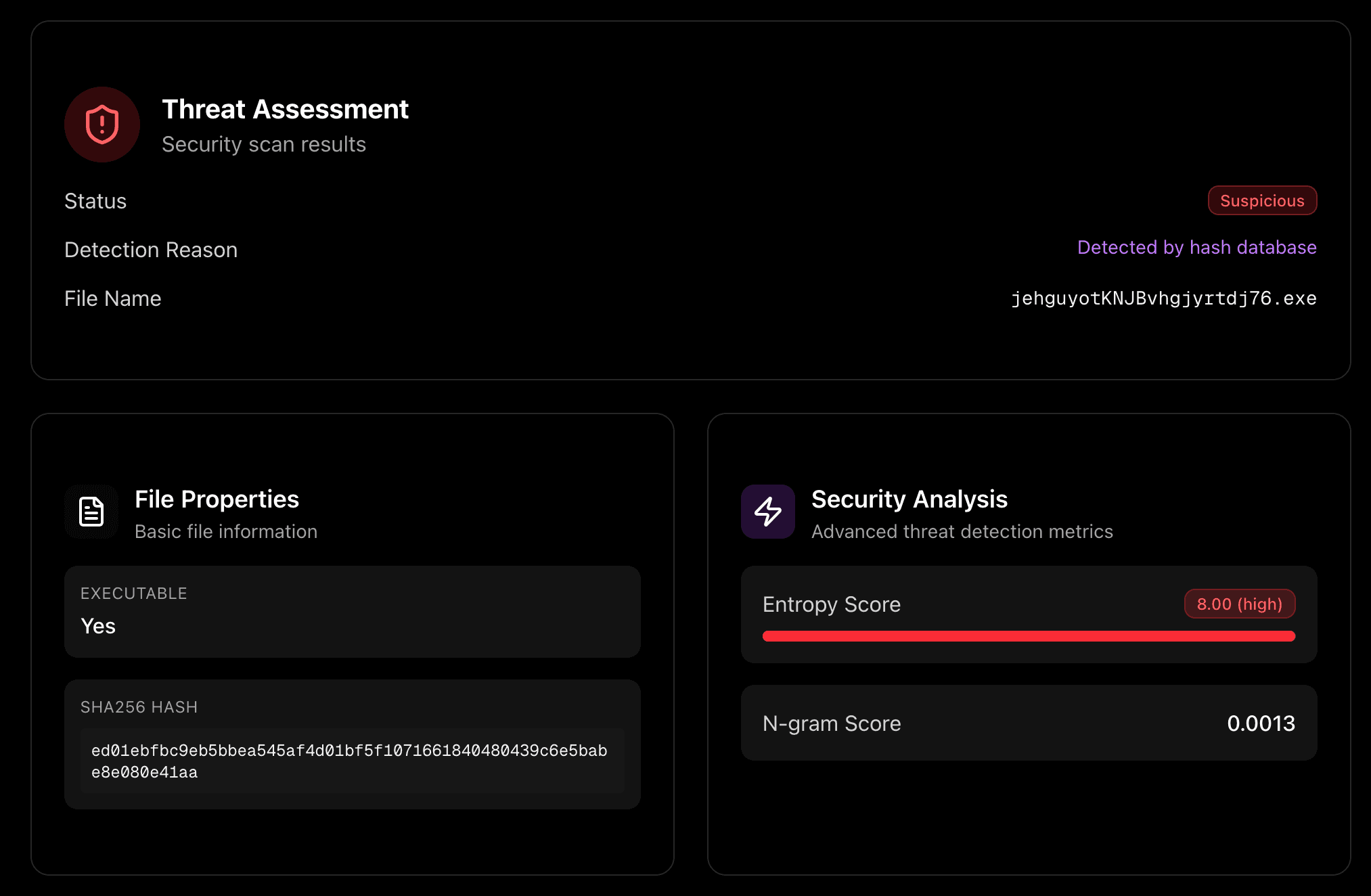
Task: Click the 8.00 (high) entropy badge
Action: click(1240, 604)
